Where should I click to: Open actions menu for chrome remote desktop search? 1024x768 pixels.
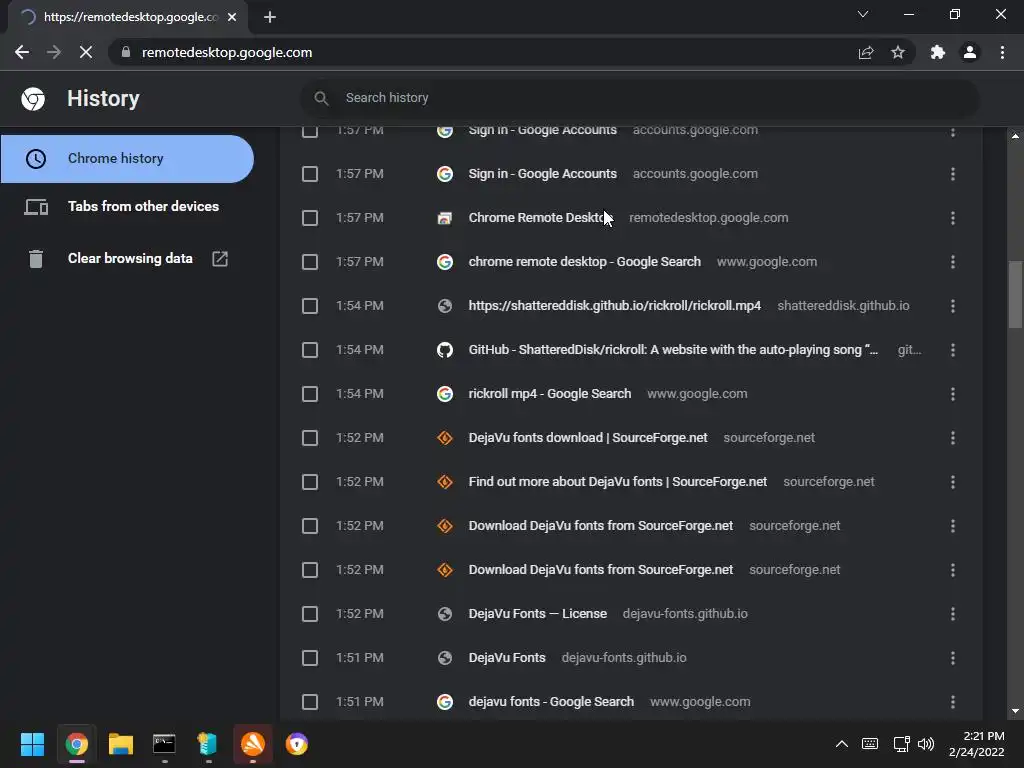pos(953,262)
